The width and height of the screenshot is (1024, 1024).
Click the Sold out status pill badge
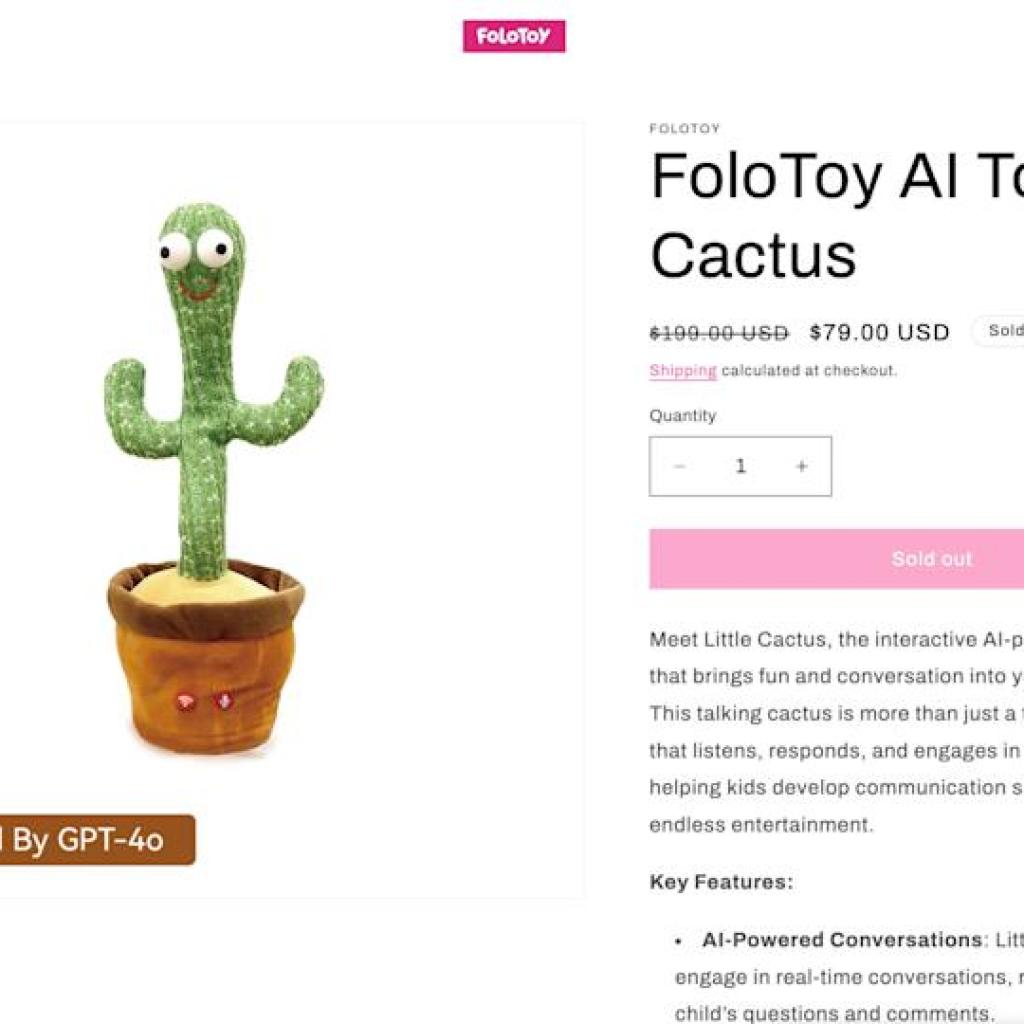pos(1003,329)
